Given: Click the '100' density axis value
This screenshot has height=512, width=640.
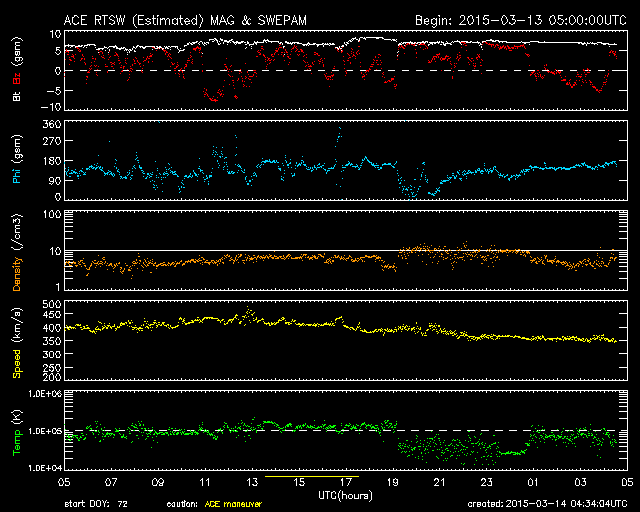Looking at the screenshot, I should pyautogui.click(x=52, y=214).
